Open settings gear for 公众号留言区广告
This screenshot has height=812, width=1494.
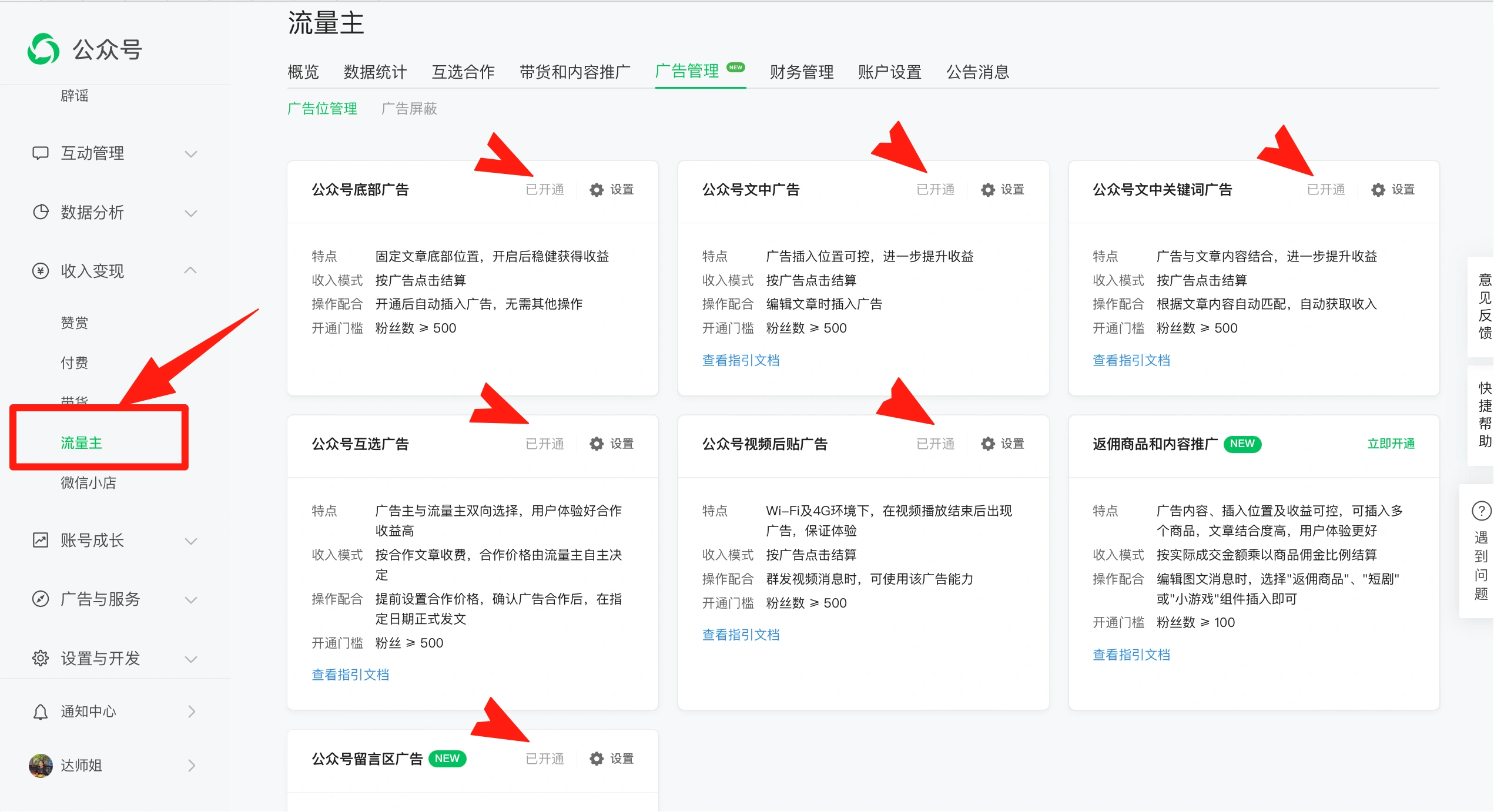tap(597, 759)
